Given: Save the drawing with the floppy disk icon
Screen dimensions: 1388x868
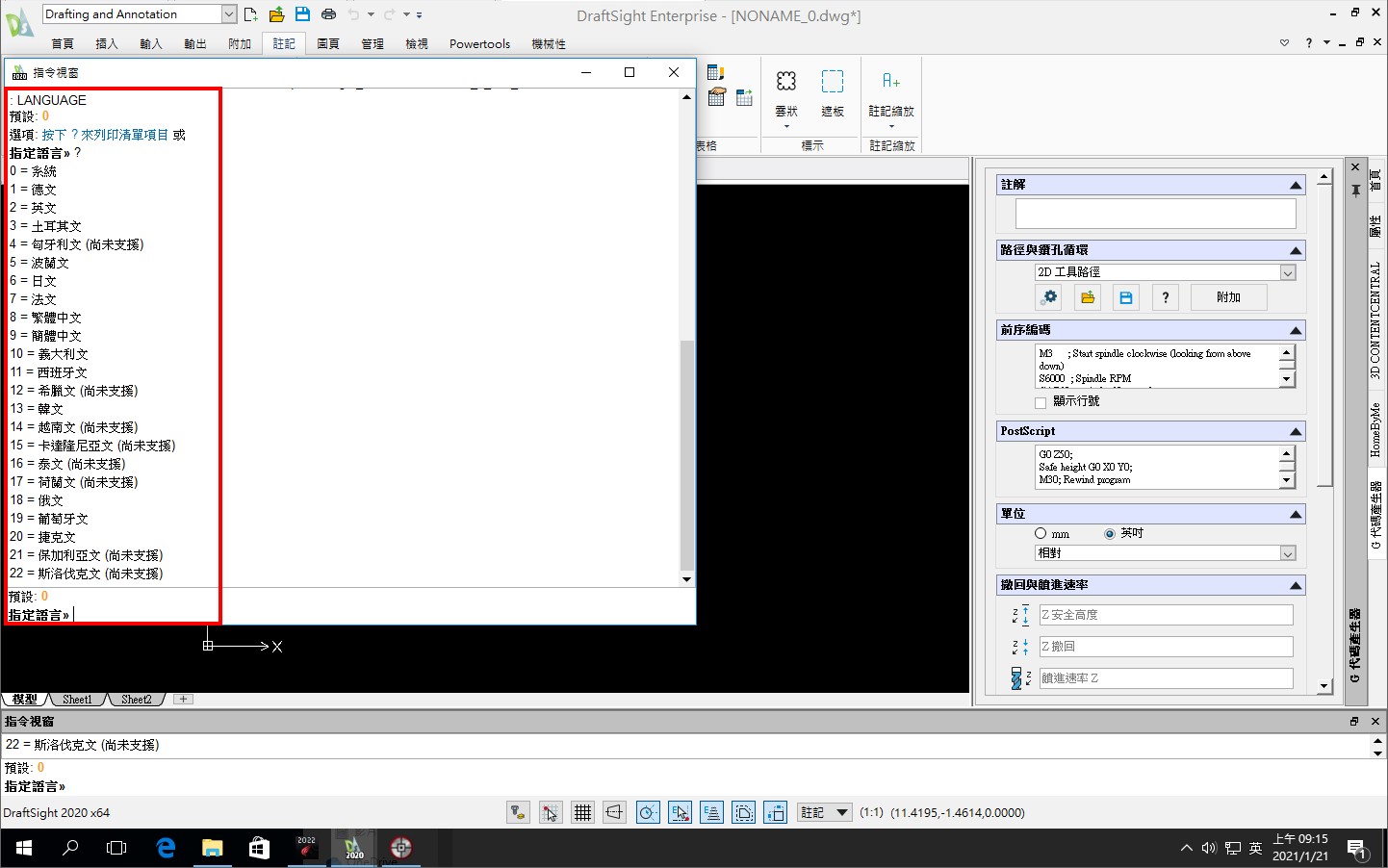Looking at the screenshot, I should pyautogui.click(x=302, y=14).
